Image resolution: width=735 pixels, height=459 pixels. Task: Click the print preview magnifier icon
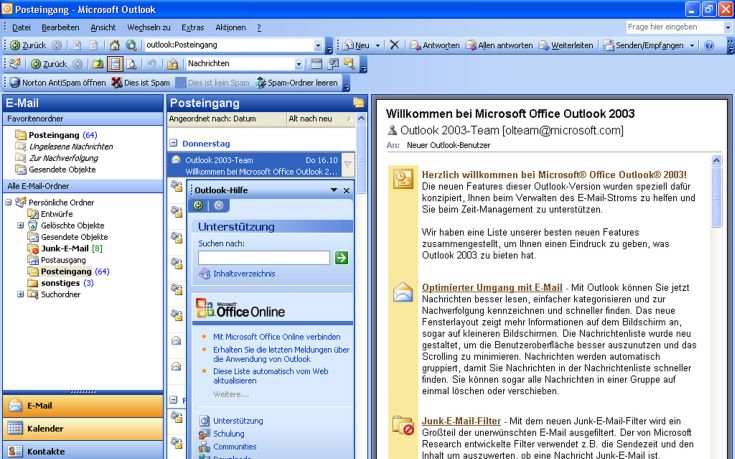click(x=132, y=64)
